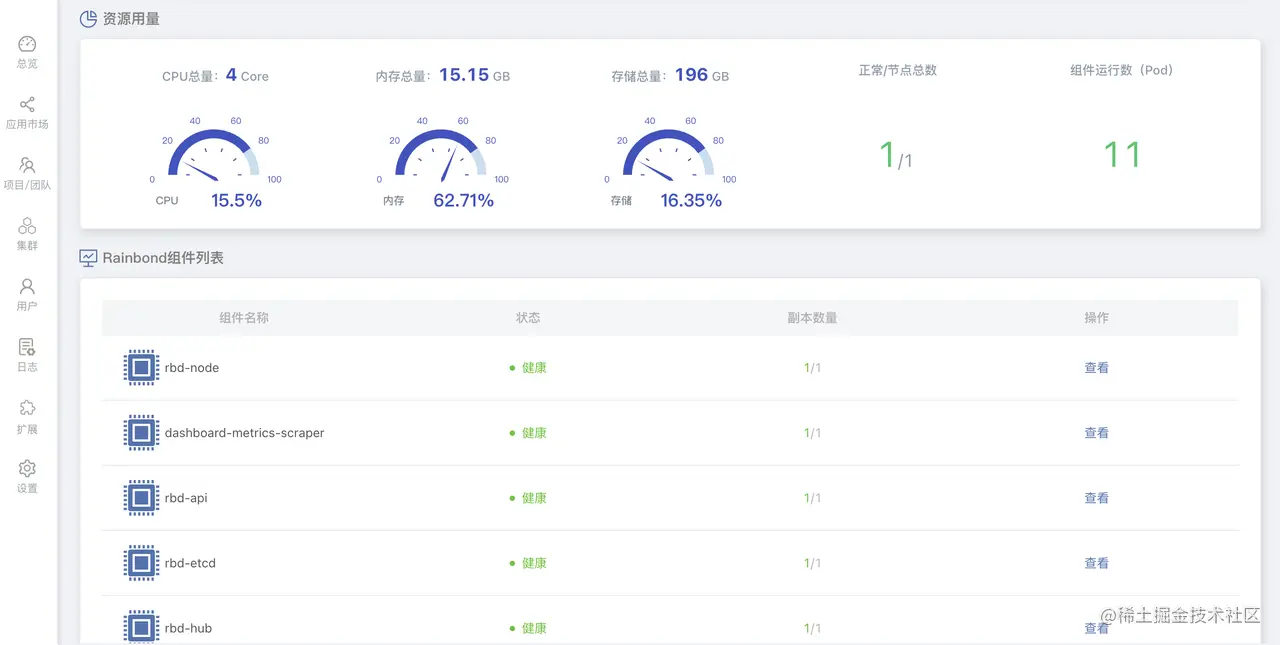The width and height of the screenshot is (1280, 645).
Task: Click the green node count 1/1
Action: (895, 155)
